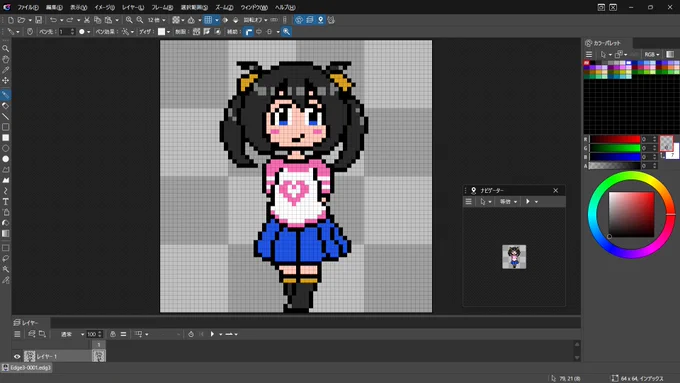Viewport: 680px width, 383px height.
Task: Select the eyedropper color picker tool
Action: (6, 70)
